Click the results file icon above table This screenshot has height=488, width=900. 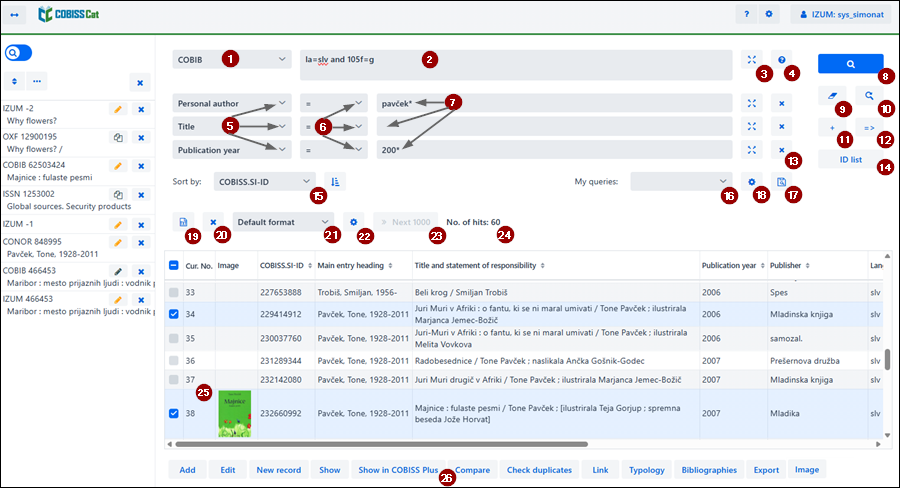pos(183,222)
